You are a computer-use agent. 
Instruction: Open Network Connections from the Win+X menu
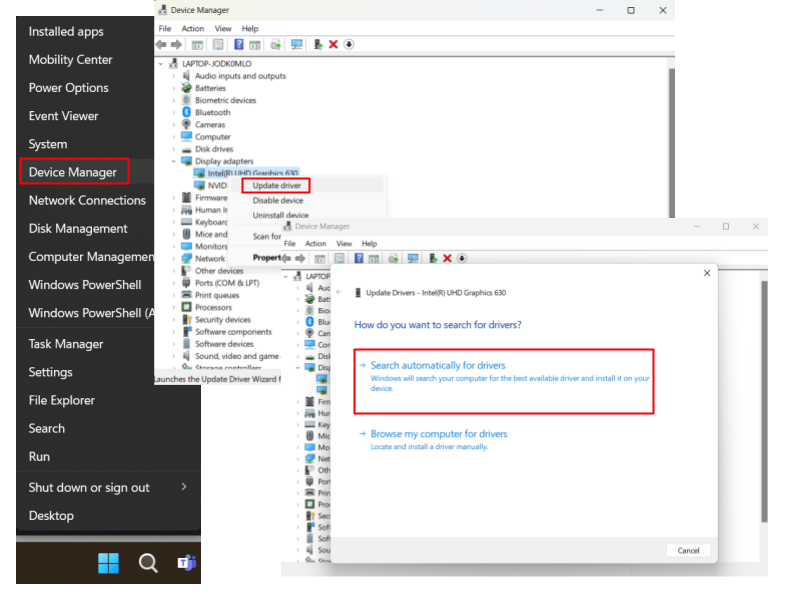pos(87,201)
